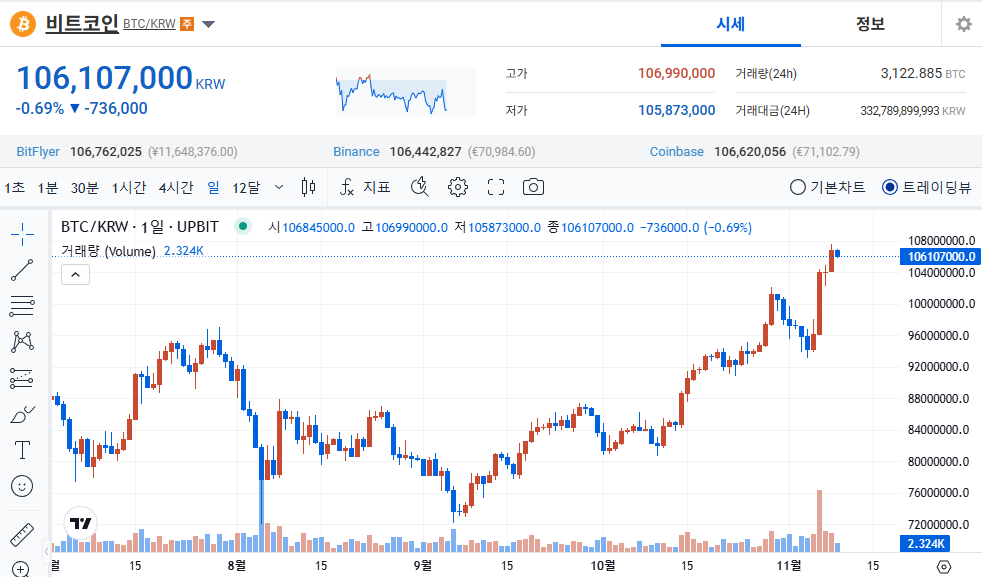Select the 일 daily timeframe

pyautogui.click(x=214, y=187)
